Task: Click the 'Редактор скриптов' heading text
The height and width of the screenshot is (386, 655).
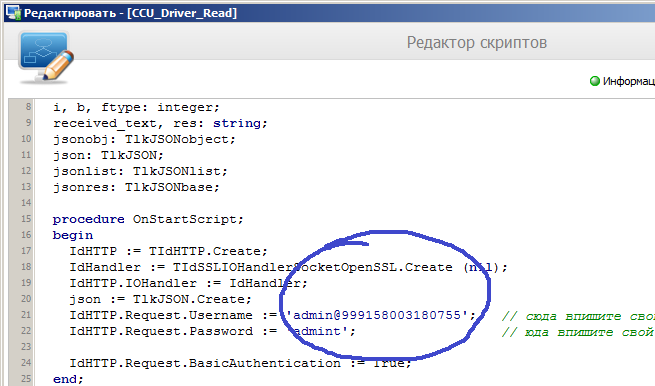Action: tap(477, 43)
